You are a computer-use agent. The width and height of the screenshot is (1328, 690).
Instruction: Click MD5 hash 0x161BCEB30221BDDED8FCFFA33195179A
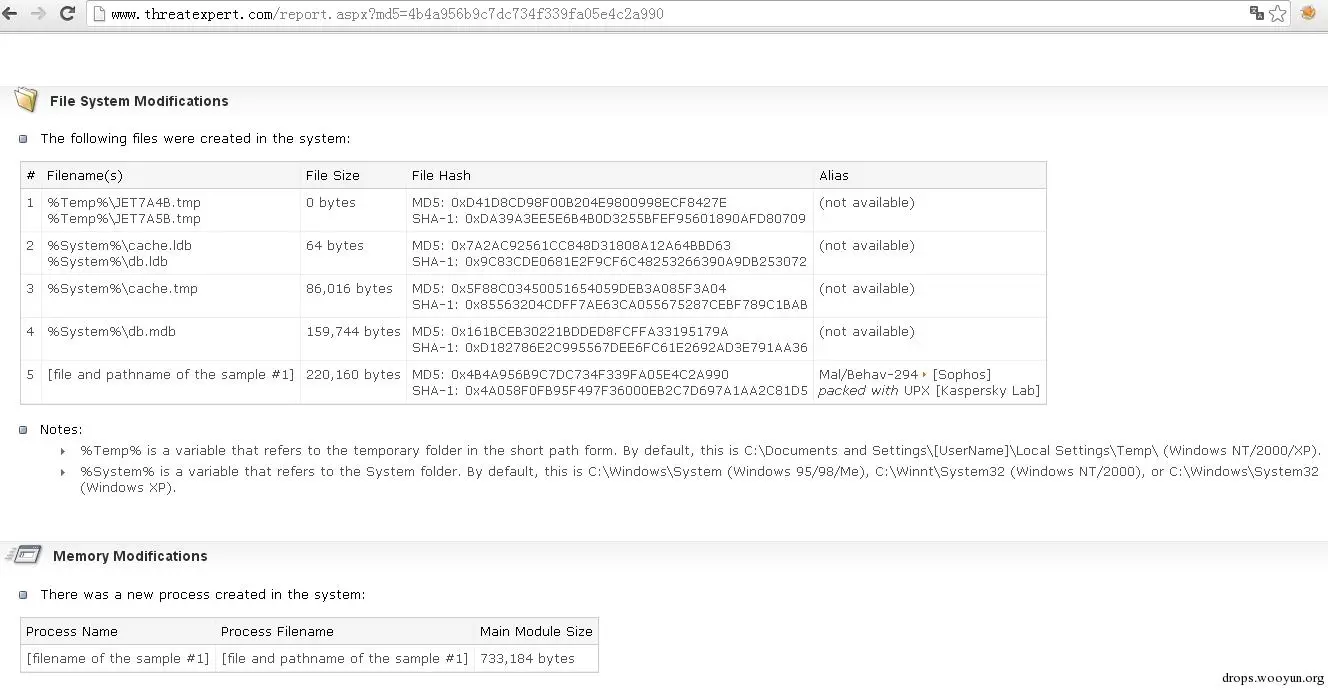(570, 332)
